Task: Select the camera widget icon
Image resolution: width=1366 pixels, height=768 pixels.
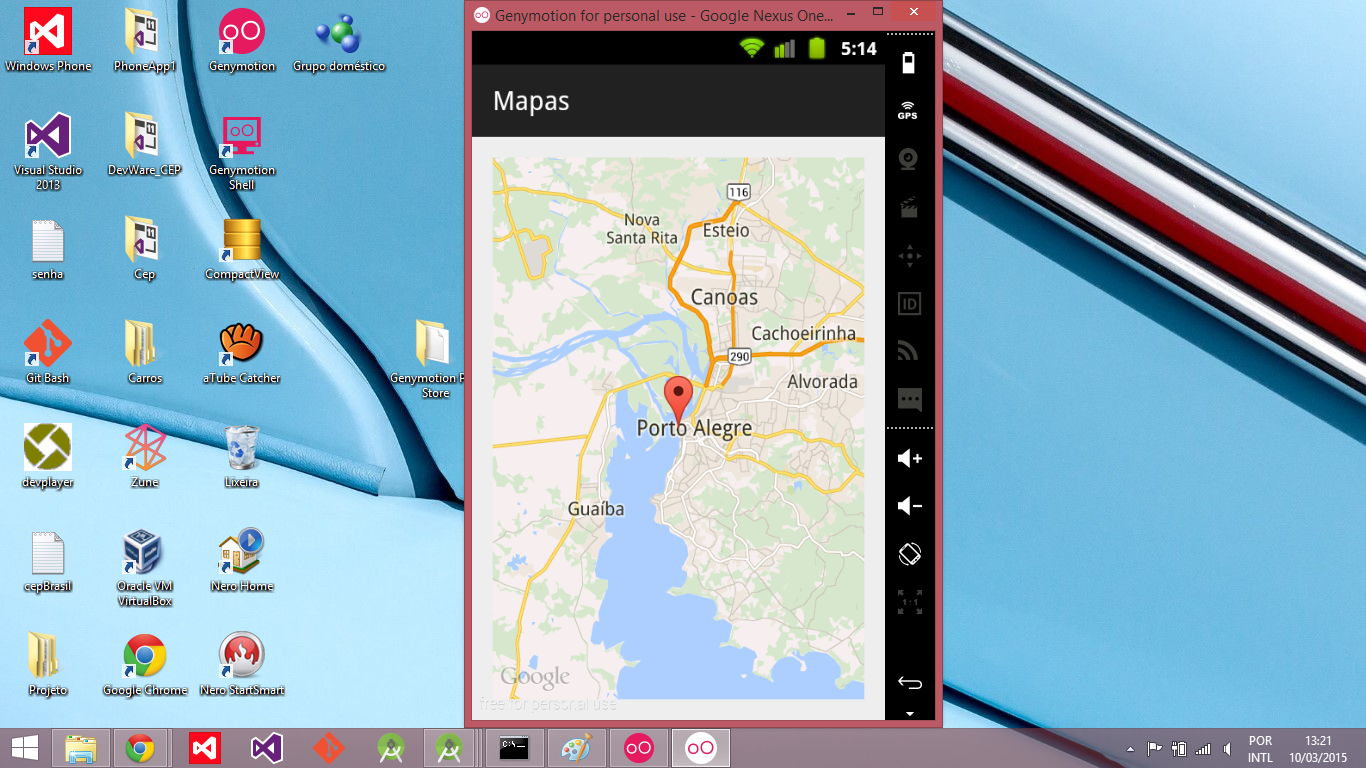Action: 909,160
